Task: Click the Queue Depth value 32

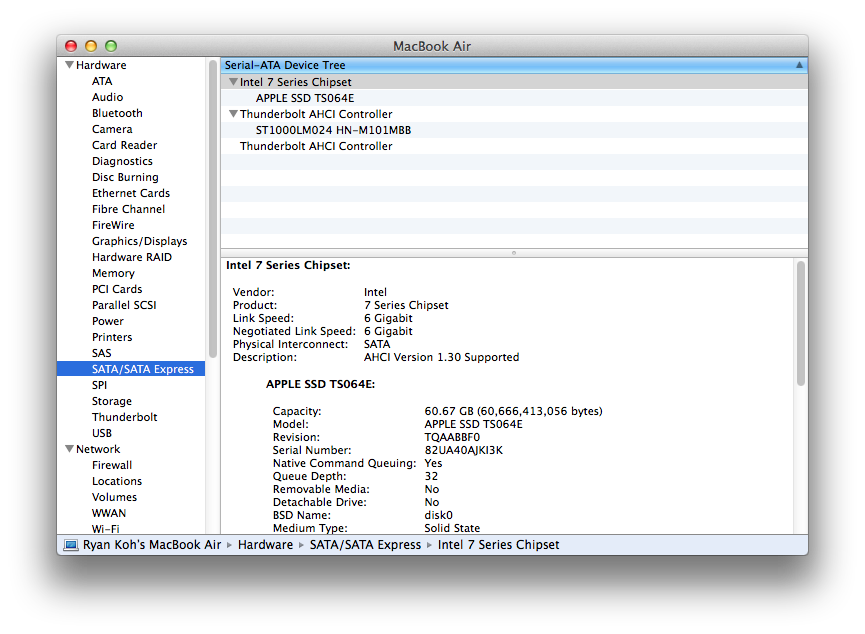Action: [x=431, y=476]
